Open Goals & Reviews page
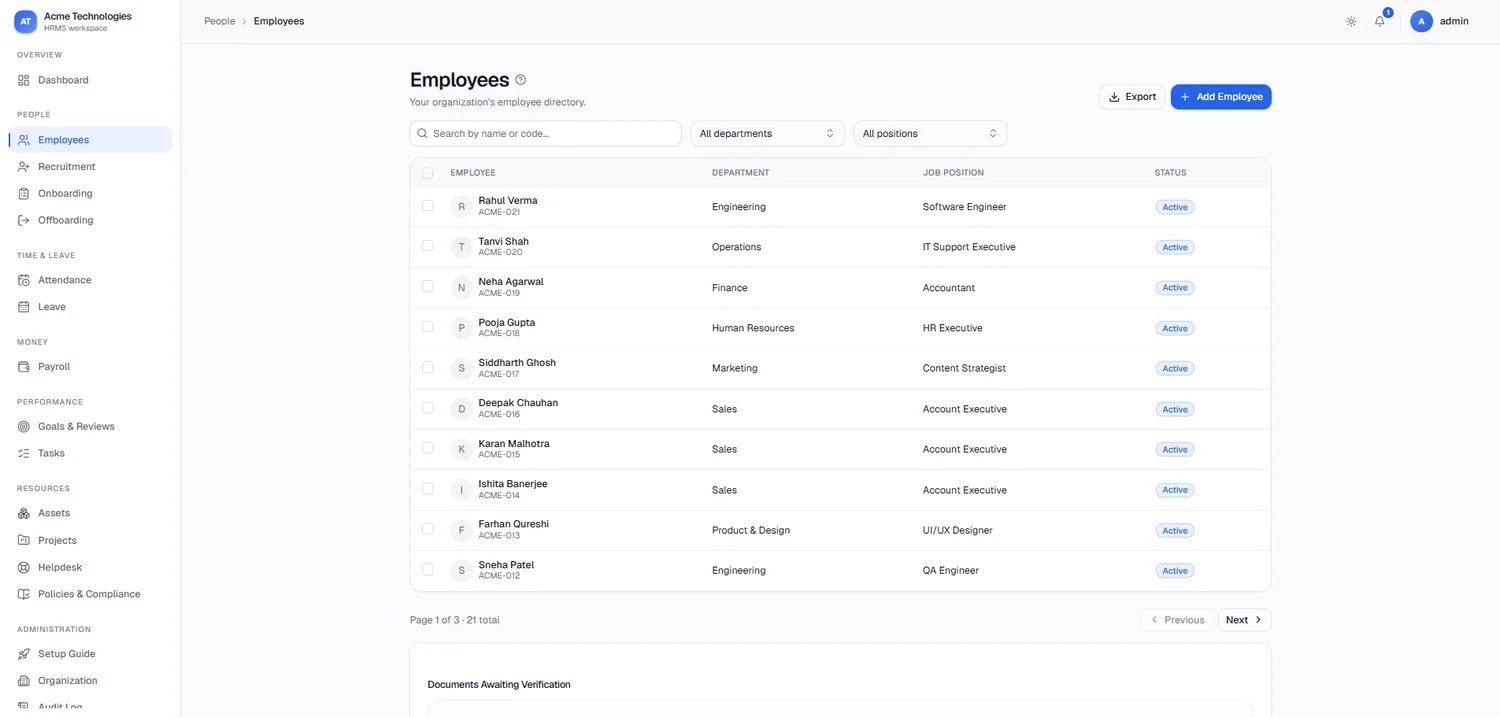Viewport: 1500px width, 717px height. (90, 427)
